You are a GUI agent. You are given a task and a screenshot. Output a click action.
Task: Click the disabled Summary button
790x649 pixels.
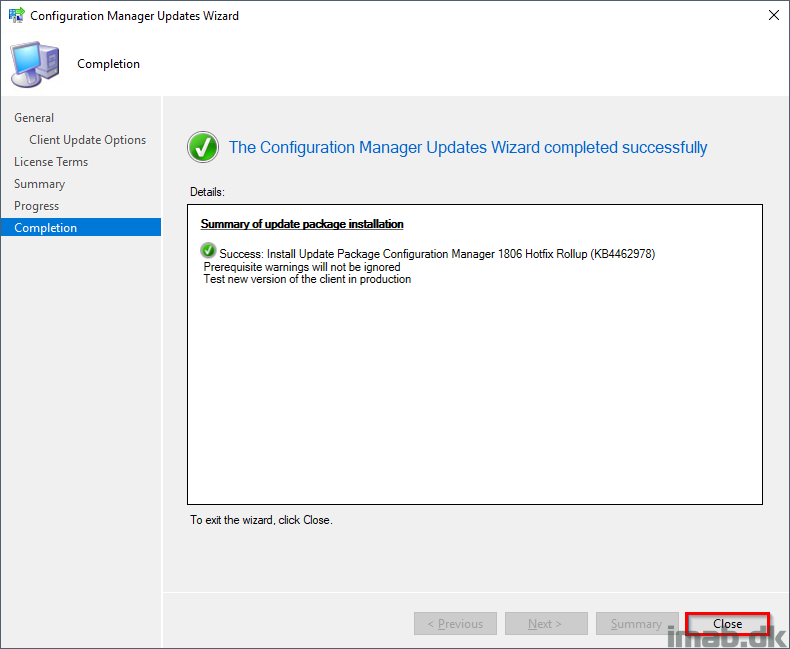tap(637, 624)
